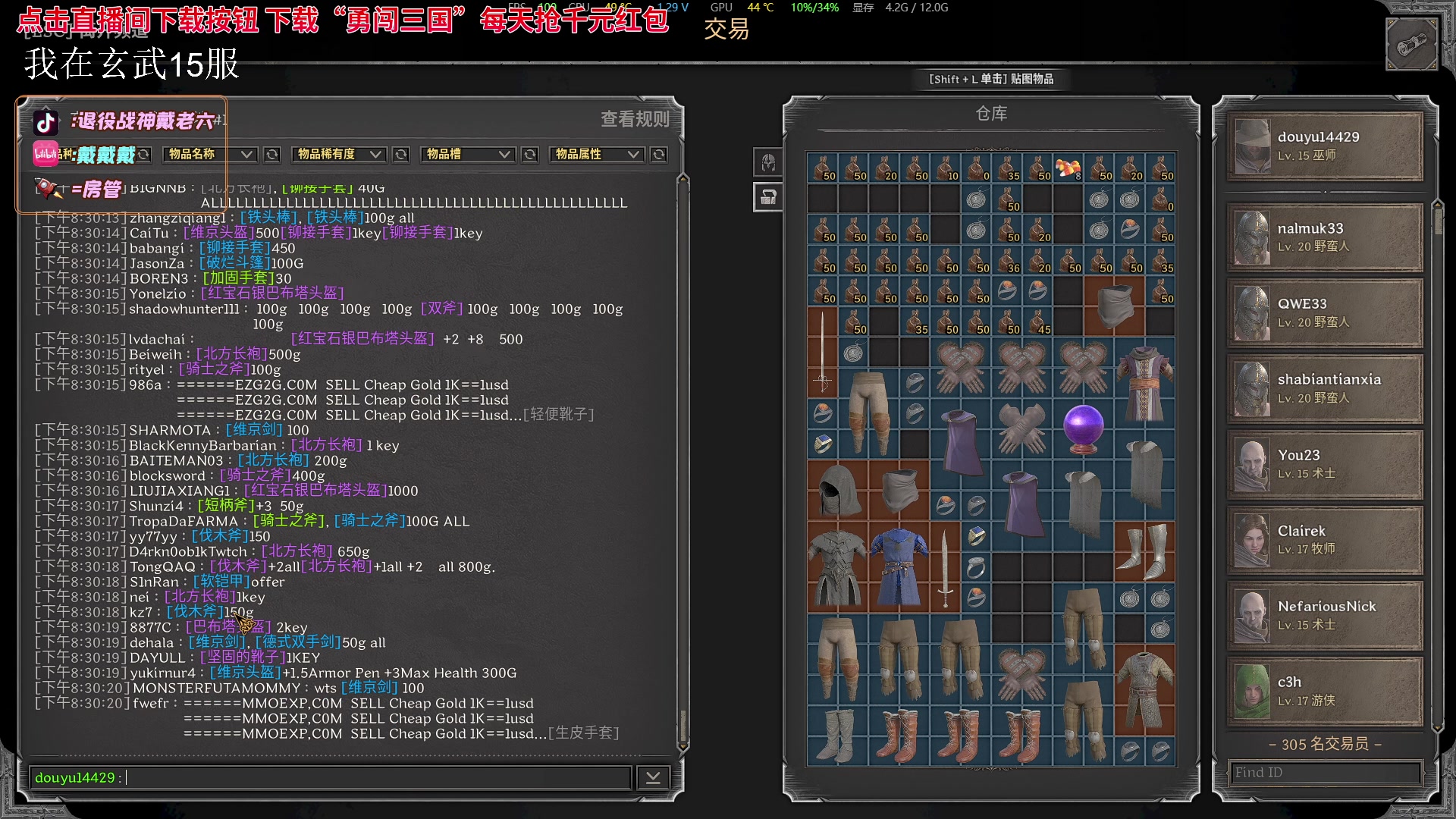Reset the 物品属性 filter with refresh icon

click(x=659, y=154)
